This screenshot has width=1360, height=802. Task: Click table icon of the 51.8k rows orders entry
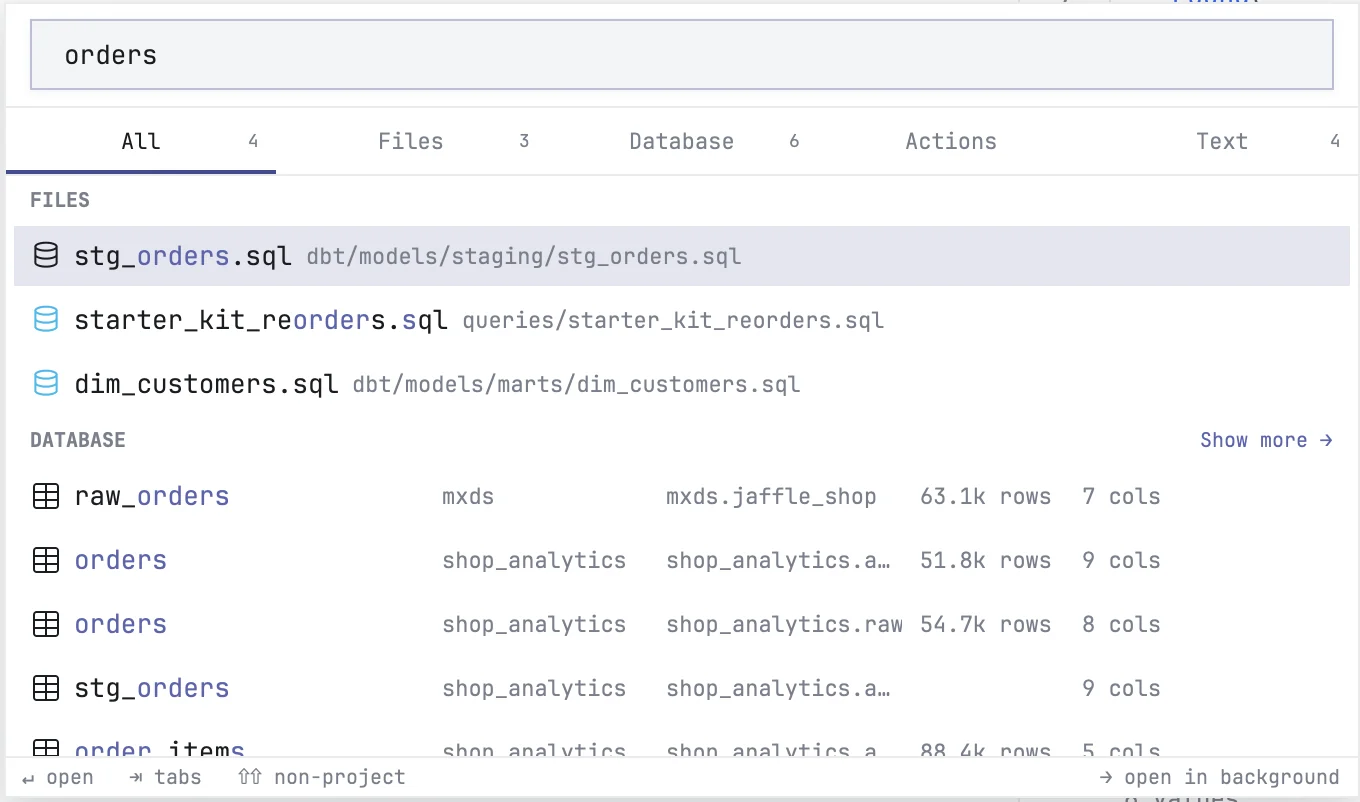click(46, 560)
